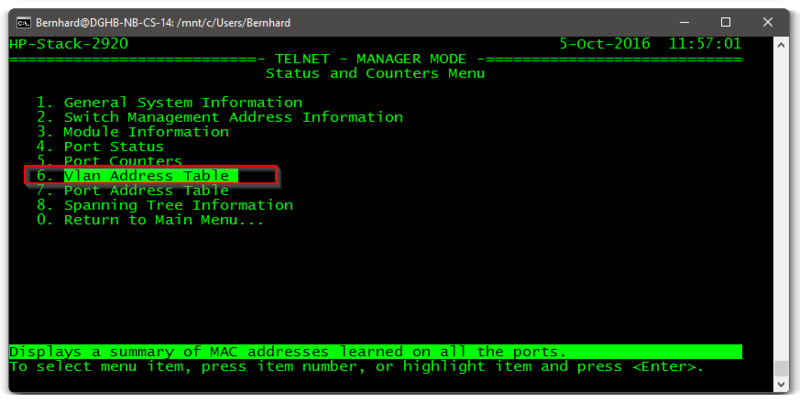Click the 11:57:01 clock in header
800x403 pixels.
click(x=705, y=44)
